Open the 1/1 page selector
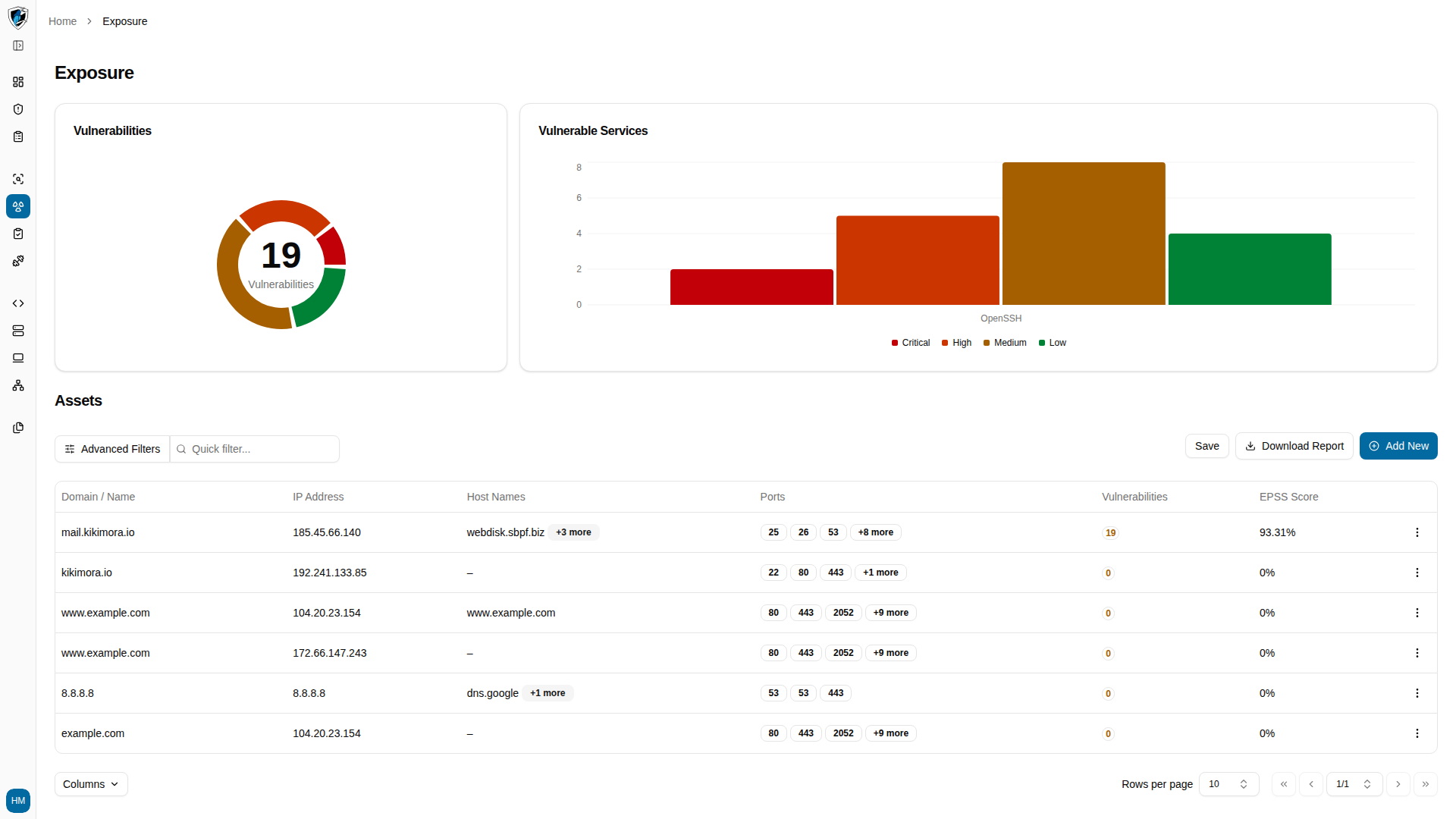The image size is (1456, 819). tap(1354, 784)
